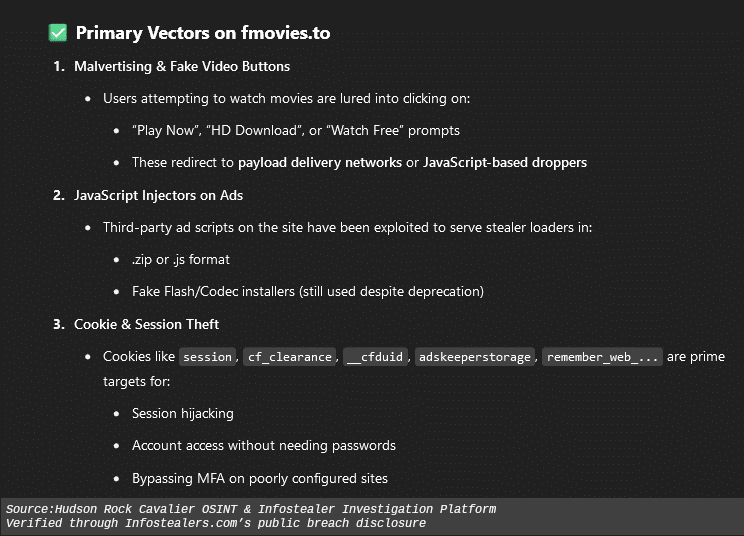Click the "remember_web_..." code chip
The width and height of the screenshot is (744, 536).
tap(602, 357)
